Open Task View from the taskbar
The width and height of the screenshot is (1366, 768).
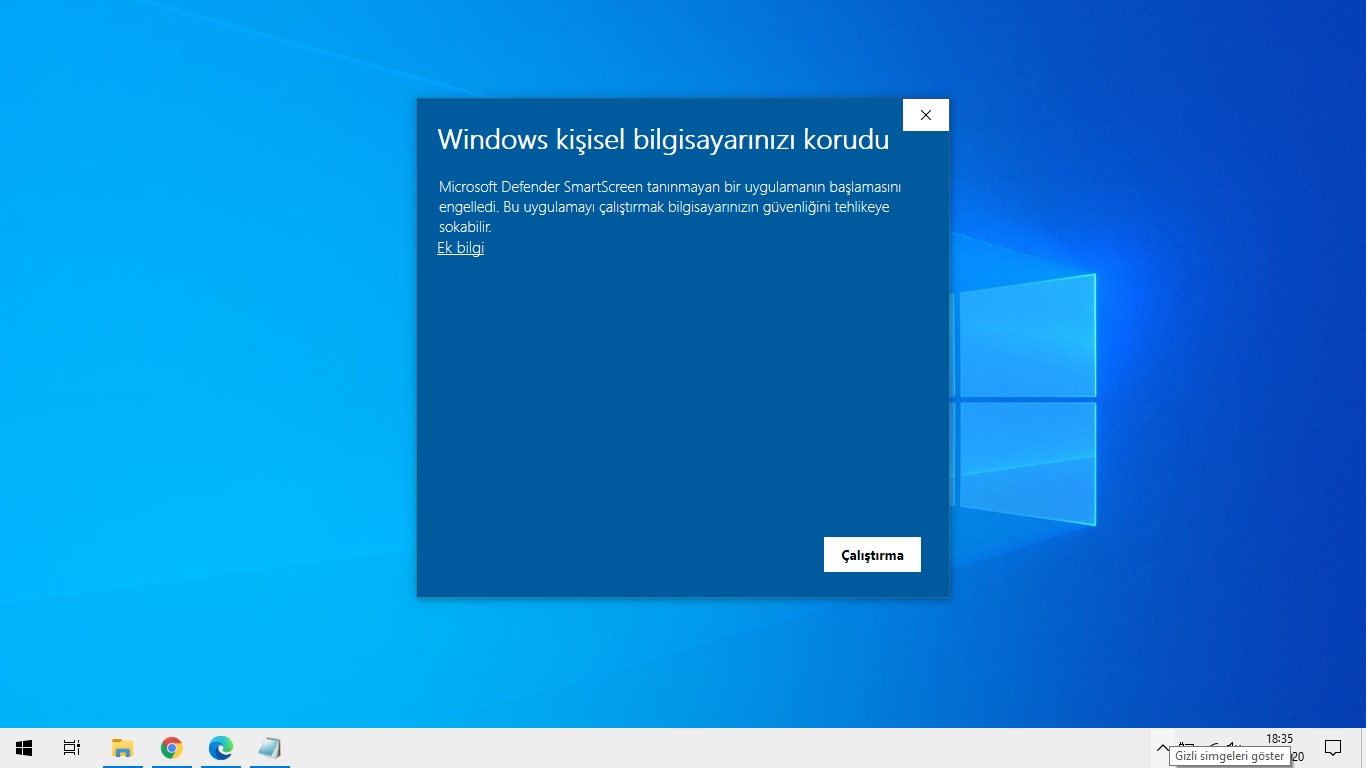(x=72, y=748)
